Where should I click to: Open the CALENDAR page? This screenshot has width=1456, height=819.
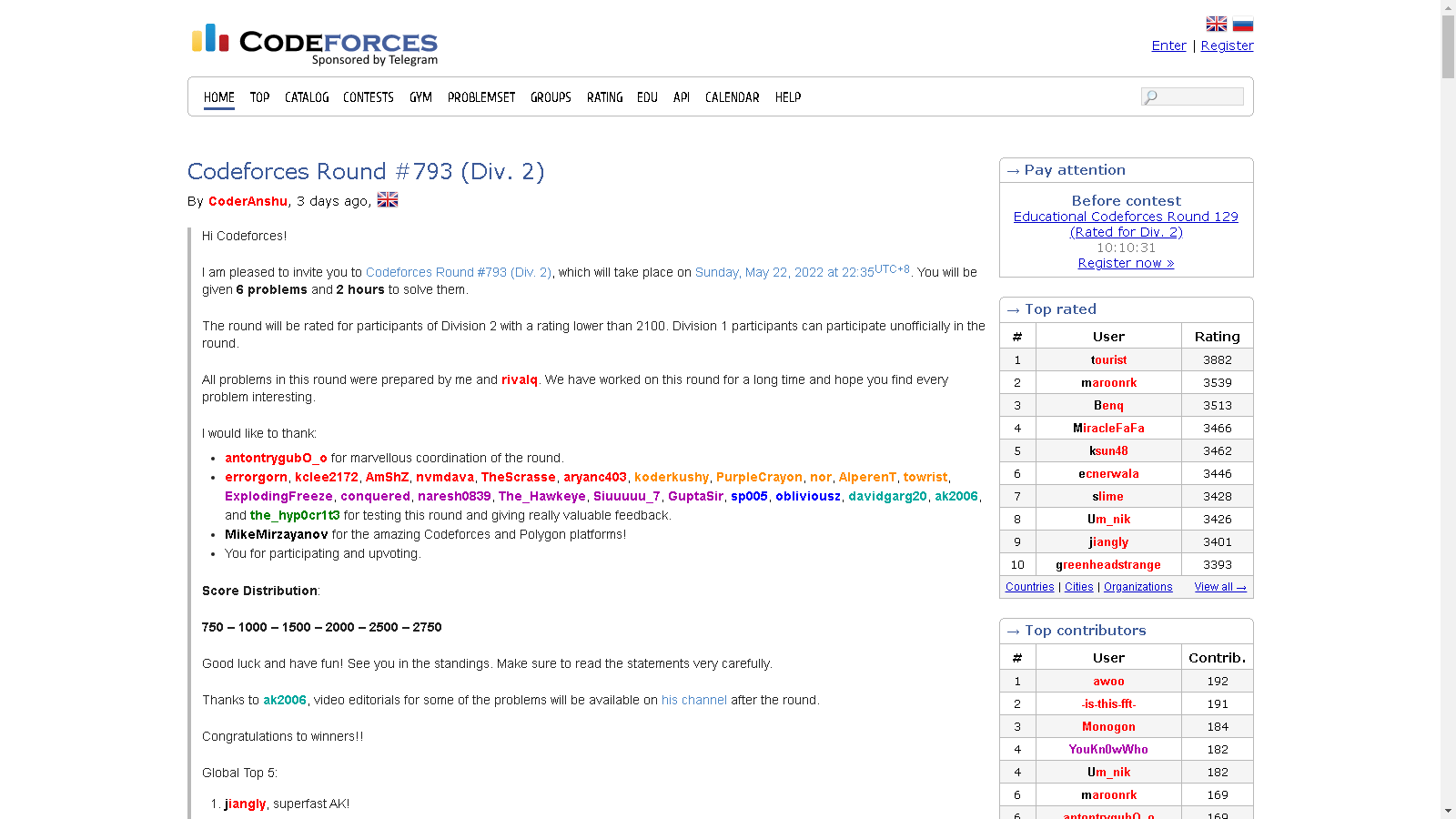pyautogui.click(x=733, y=97)
